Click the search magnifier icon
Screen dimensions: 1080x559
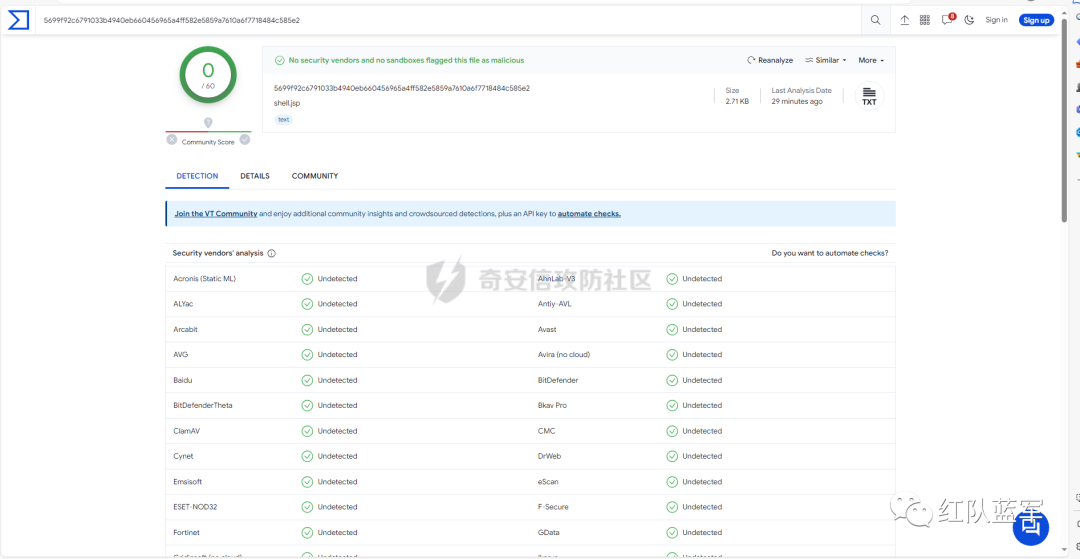point(875,20)
